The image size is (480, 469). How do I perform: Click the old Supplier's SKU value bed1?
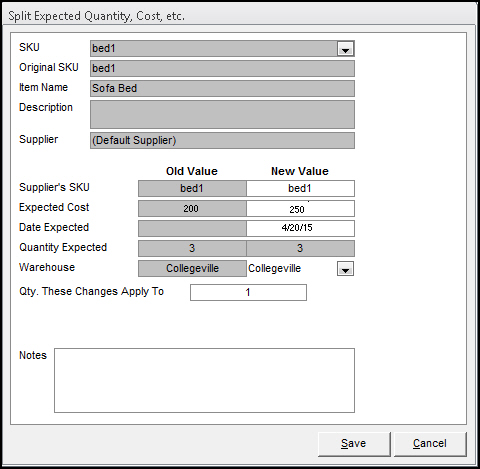(x=192, y=188)
